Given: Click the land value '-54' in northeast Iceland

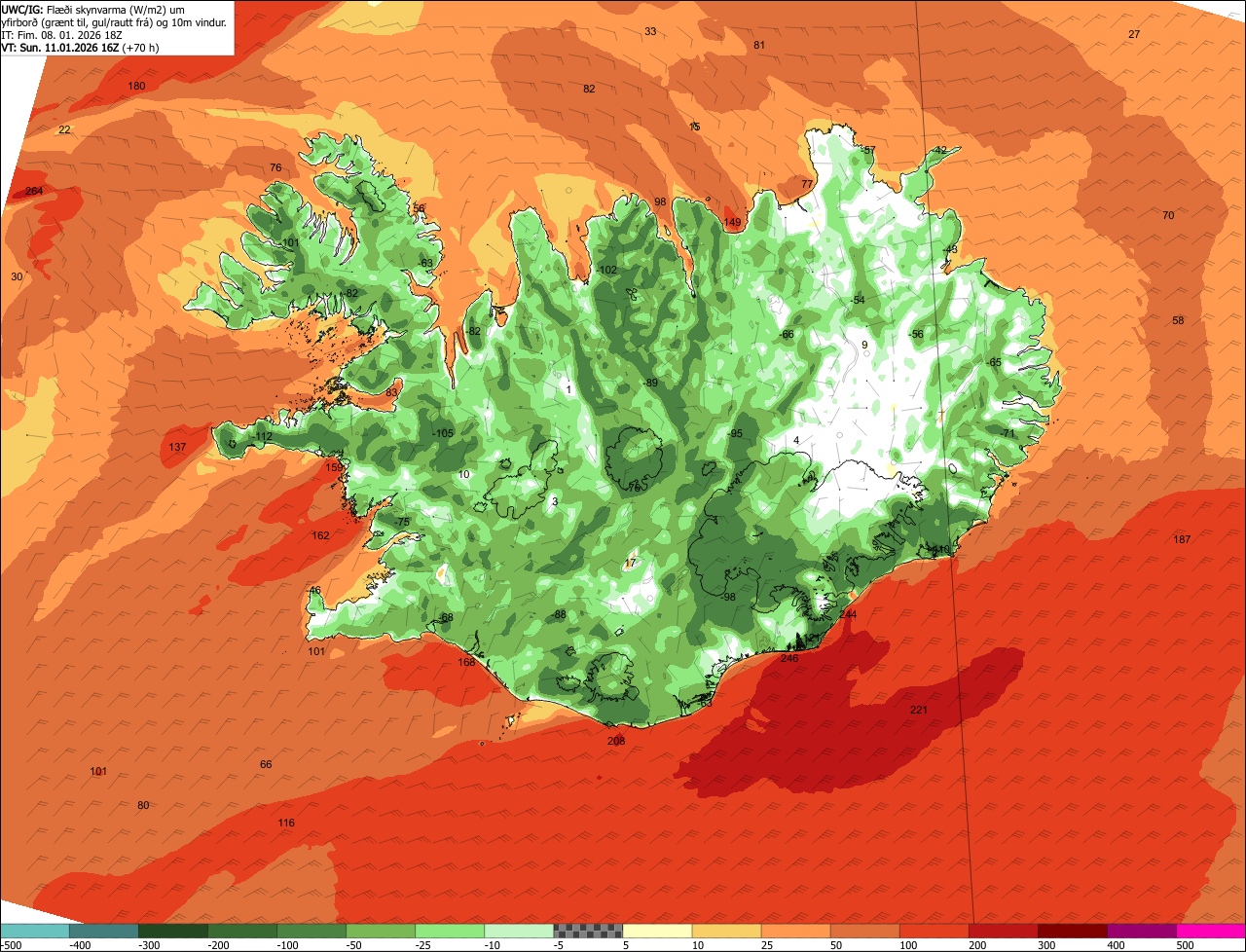Looking at the screenshot, I should tap(858, 301).
